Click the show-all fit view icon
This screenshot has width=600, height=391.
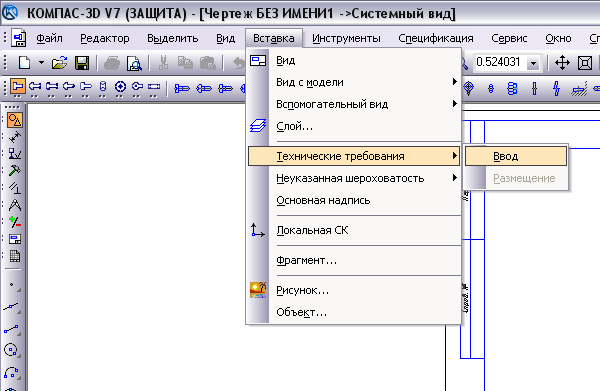[x=585, y=63]
